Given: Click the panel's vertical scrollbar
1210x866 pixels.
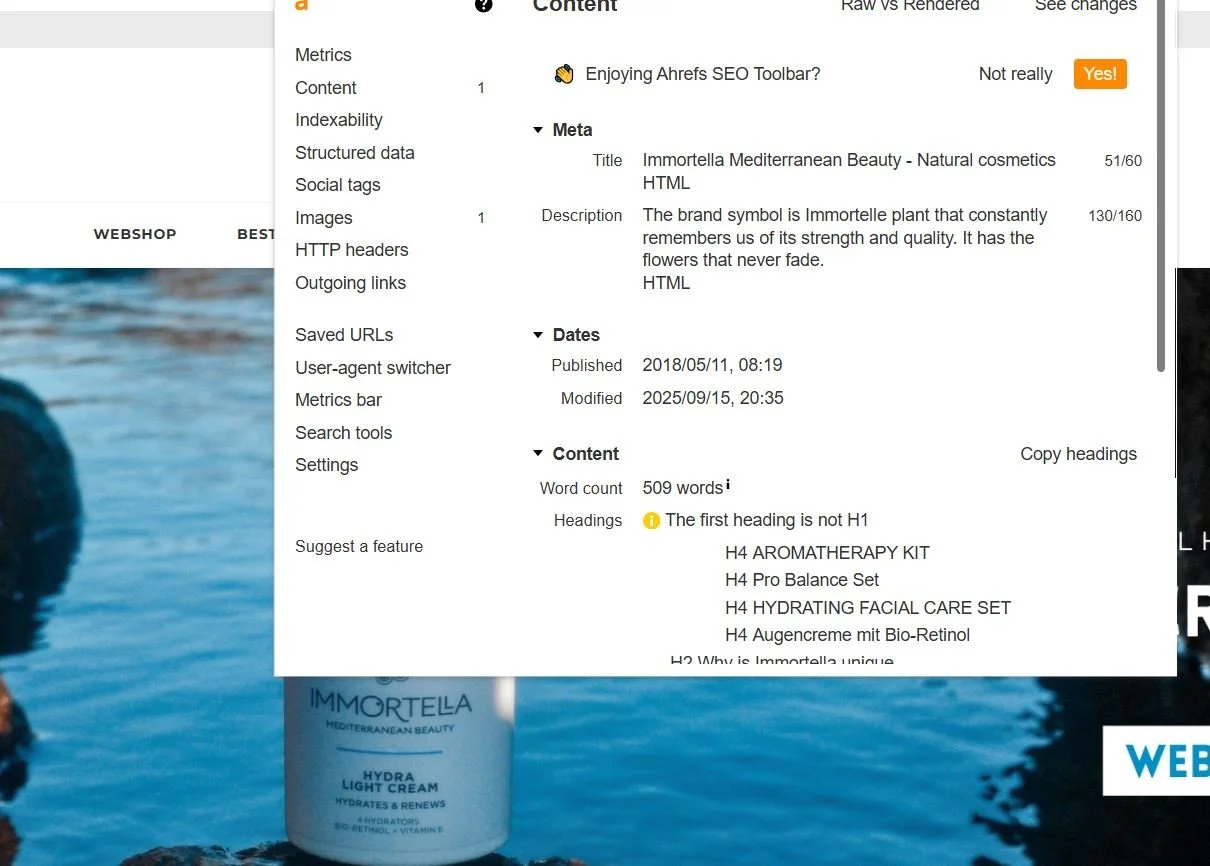Looking at the screenshot, I should (x=1161, y=185).
